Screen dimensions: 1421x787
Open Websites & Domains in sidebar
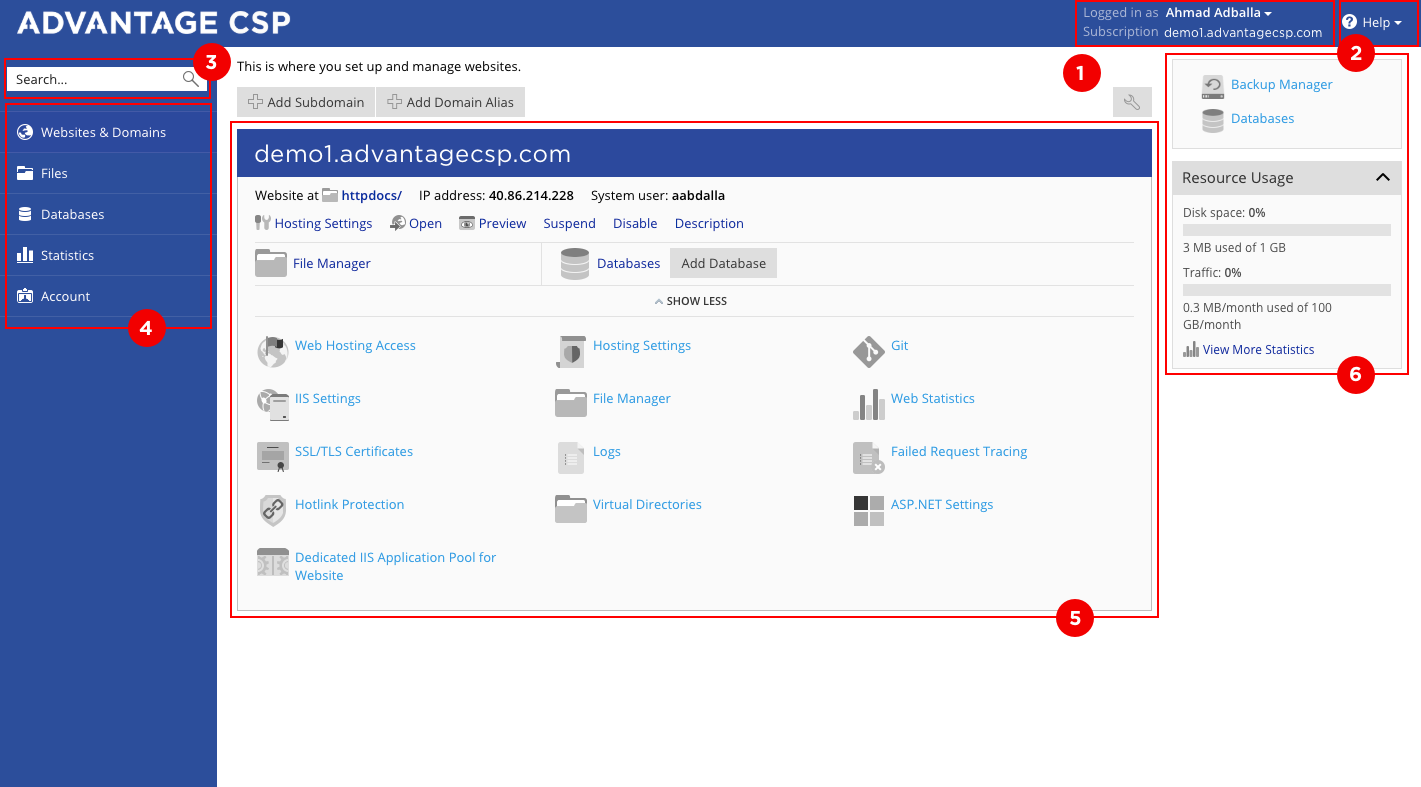pos(108,132)
